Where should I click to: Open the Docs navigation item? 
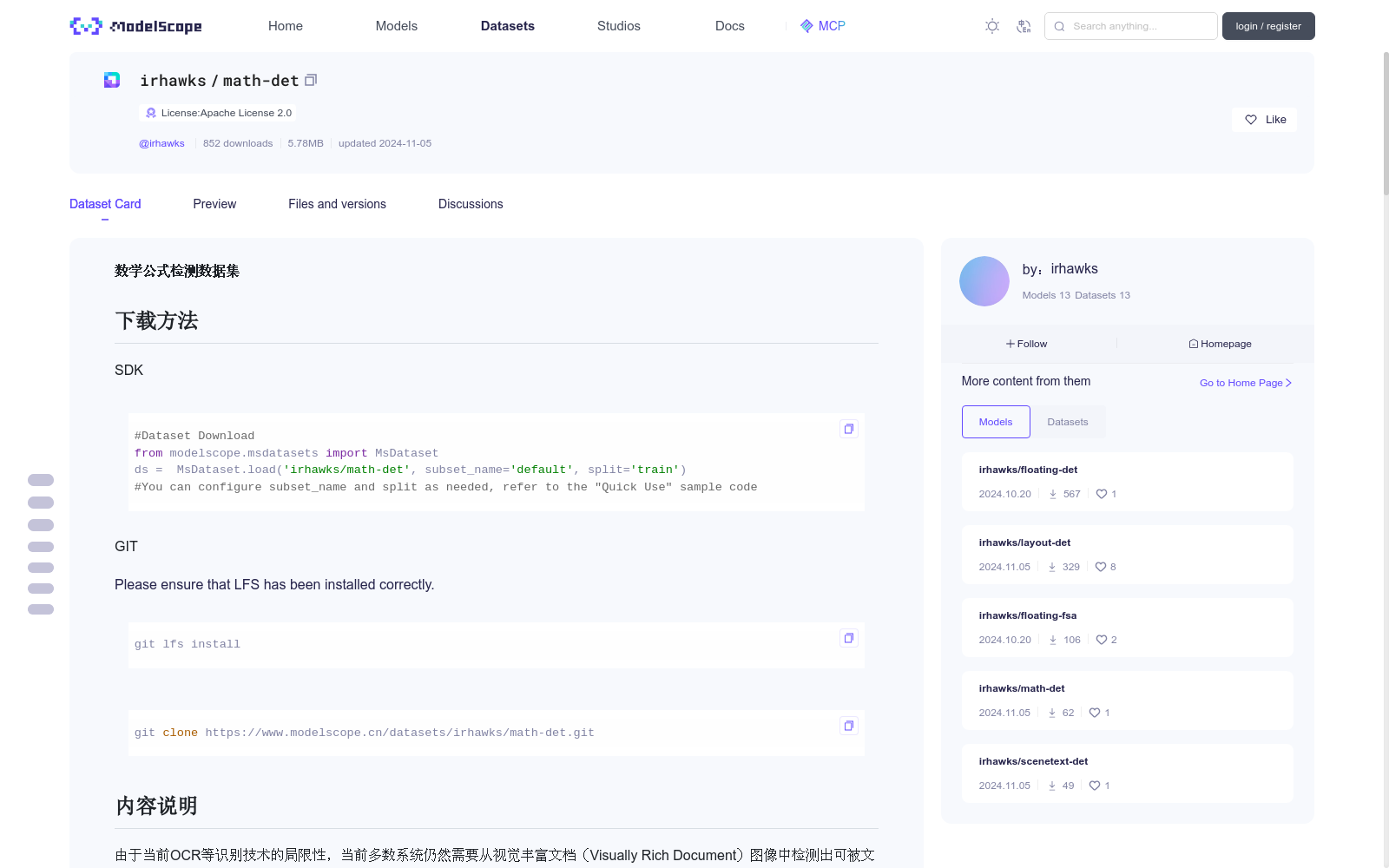730,26
